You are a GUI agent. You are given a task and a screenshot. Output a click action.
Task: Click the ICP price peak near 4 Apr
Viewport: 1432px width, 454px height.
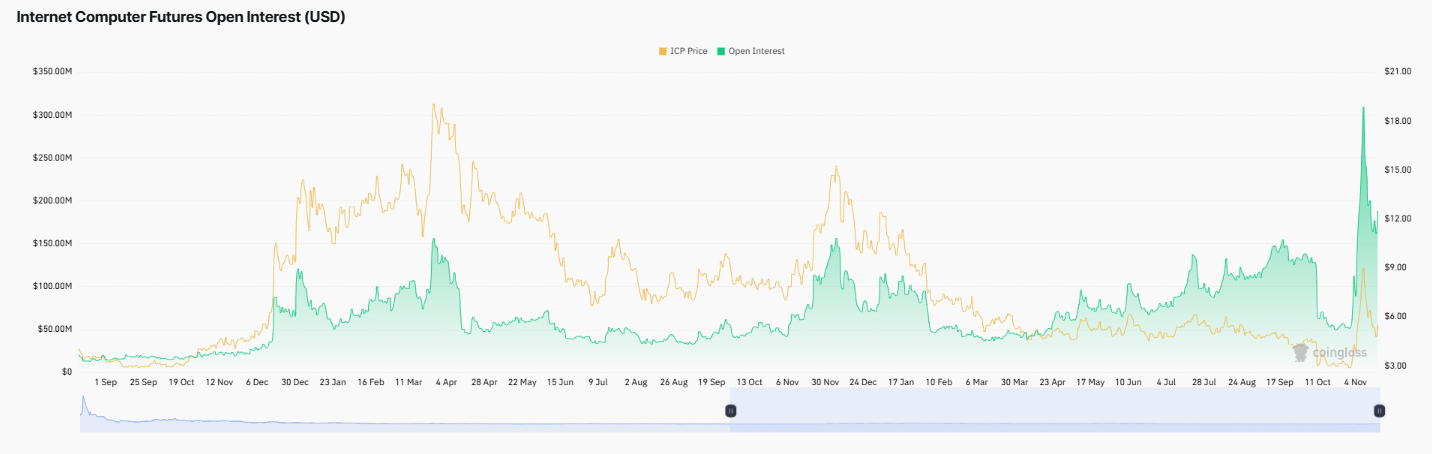pyautogui.click(x=433, y=105)
